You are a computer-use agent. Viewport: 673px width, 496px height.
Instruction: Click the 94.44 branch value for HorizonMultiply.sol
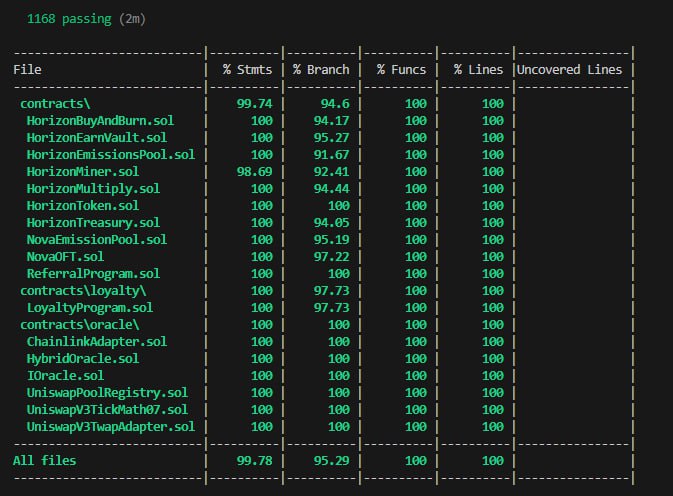coord(331,188)
